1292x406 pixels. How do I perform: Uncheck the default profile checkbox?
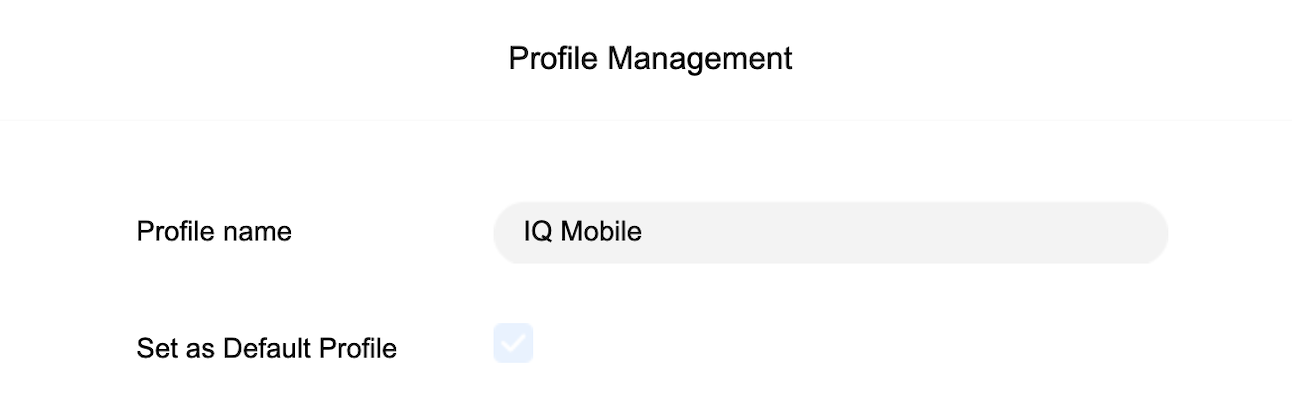click(x=513, y=343)
